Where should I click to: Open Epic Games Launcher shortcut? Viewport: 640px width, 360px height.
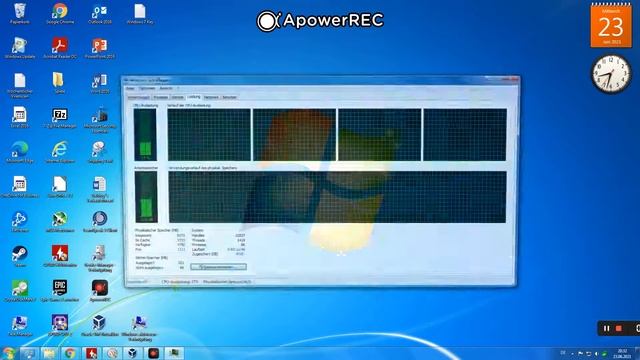coord(60,291)
